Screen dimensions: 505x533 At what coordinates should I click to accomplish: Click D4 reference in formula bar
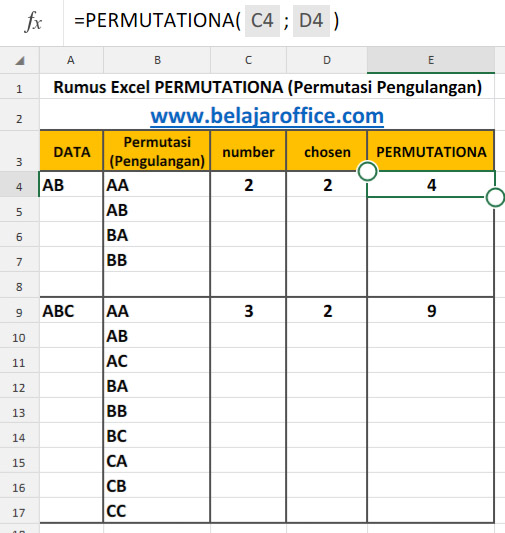click(311, 21)
